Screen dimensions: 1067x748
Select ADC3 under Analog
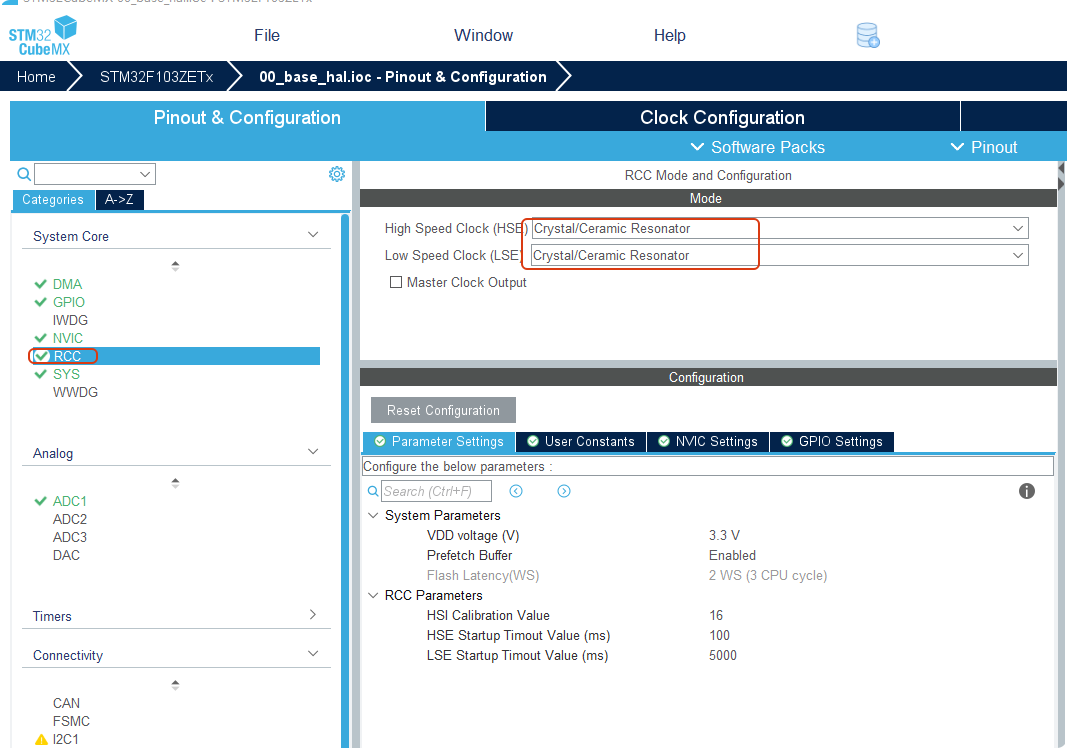click(x=69, y=537)
